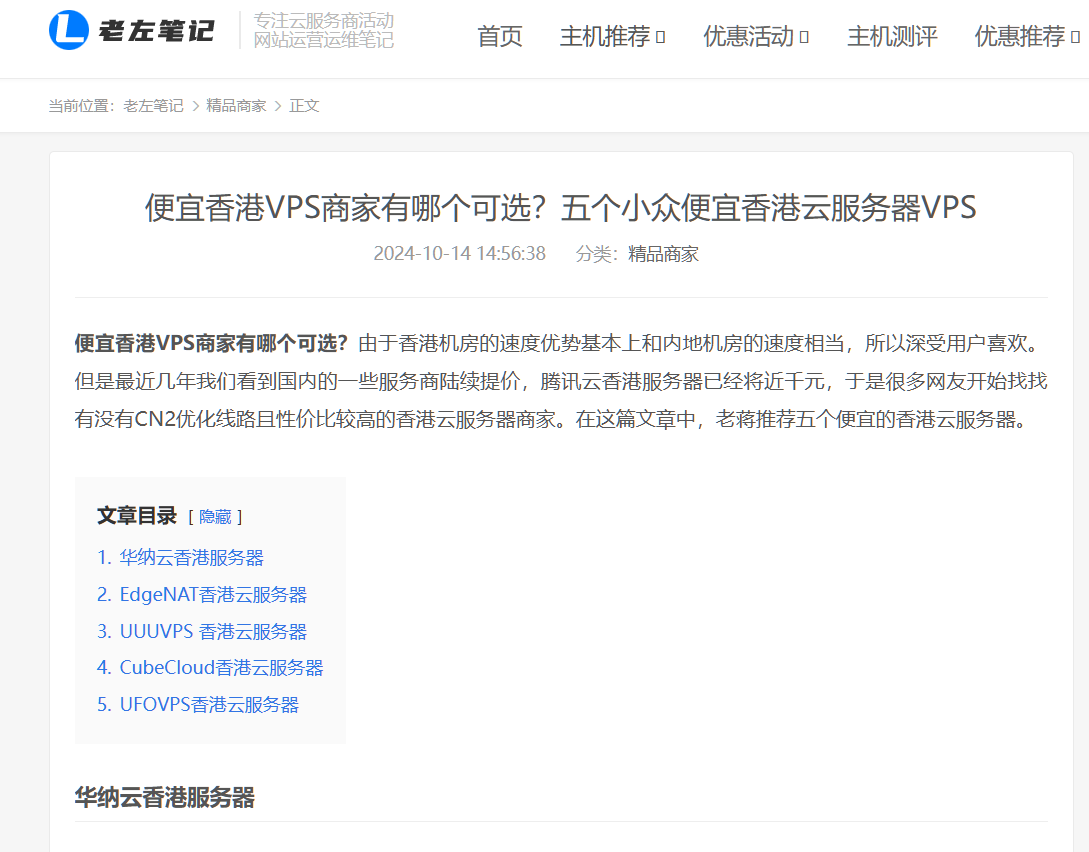Screen dimensions: 1089x852
Task: Go to 精品商家 in the breadcrumb
Action: (x=236, y=106)
